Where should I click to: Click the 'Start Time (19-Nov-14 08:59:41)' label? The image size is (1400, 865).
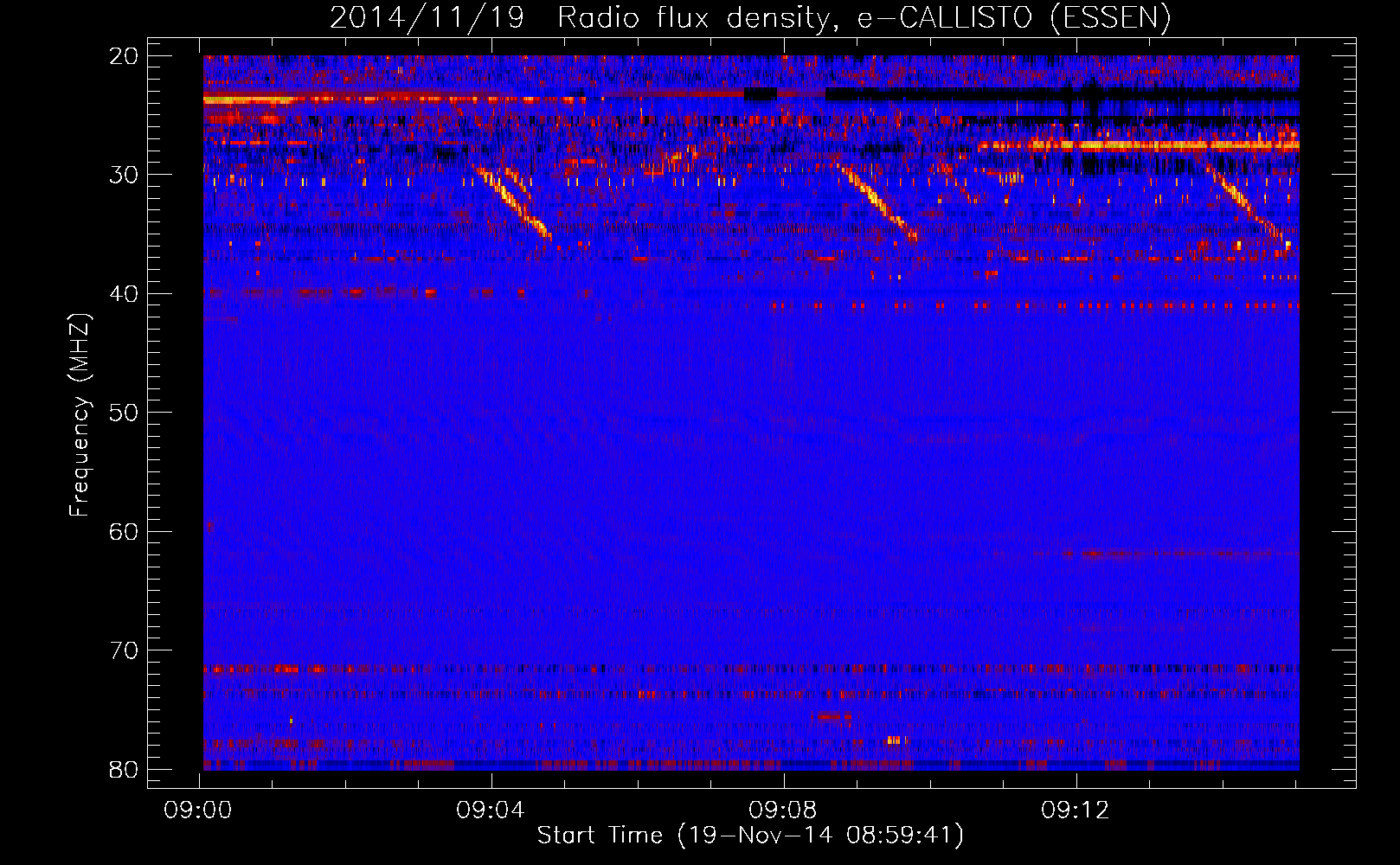pos(750,836)
